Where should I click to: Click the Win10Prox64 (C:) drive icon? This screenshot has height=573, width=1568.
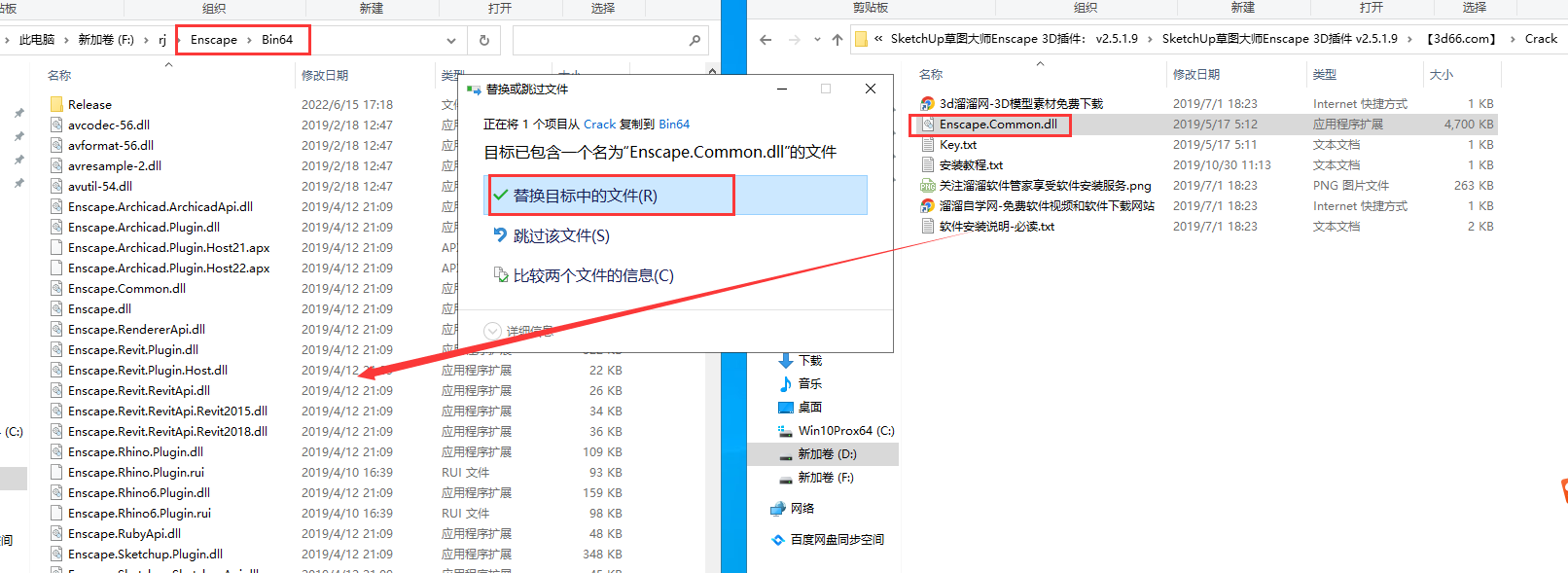click(785, 430)
